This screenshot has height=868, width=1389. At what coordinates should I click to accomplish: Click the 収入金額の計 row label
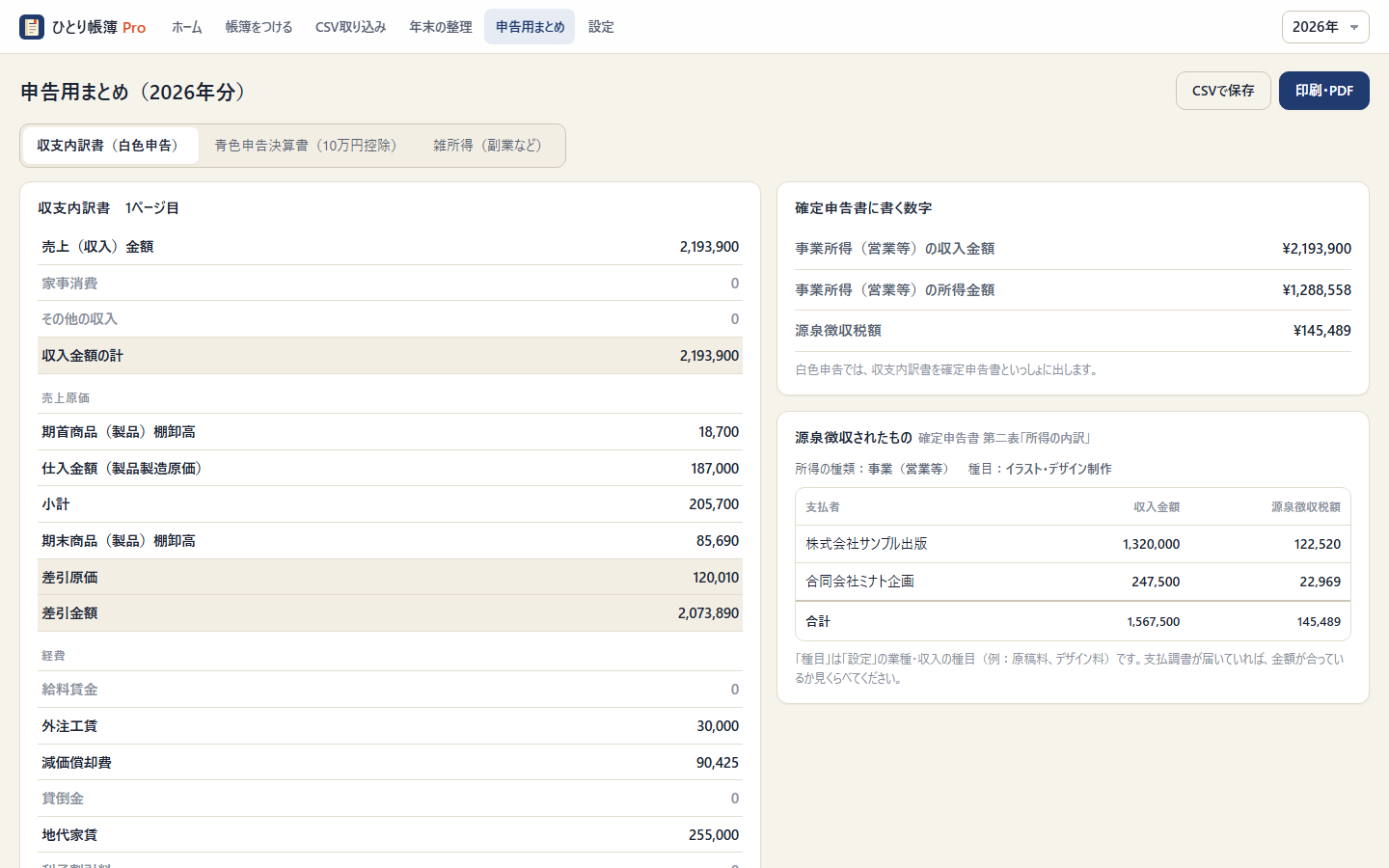point(82,356)
